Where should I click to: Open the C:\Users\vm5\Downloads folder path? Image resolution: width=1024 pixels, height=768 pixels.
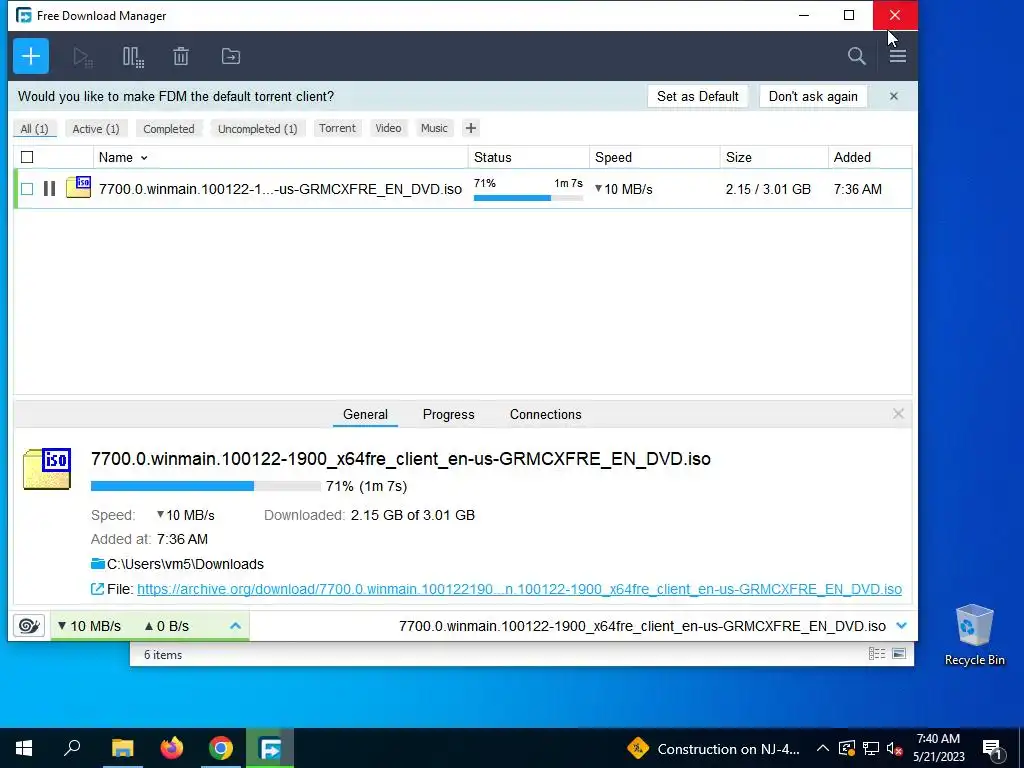click(x=185, y=564)
